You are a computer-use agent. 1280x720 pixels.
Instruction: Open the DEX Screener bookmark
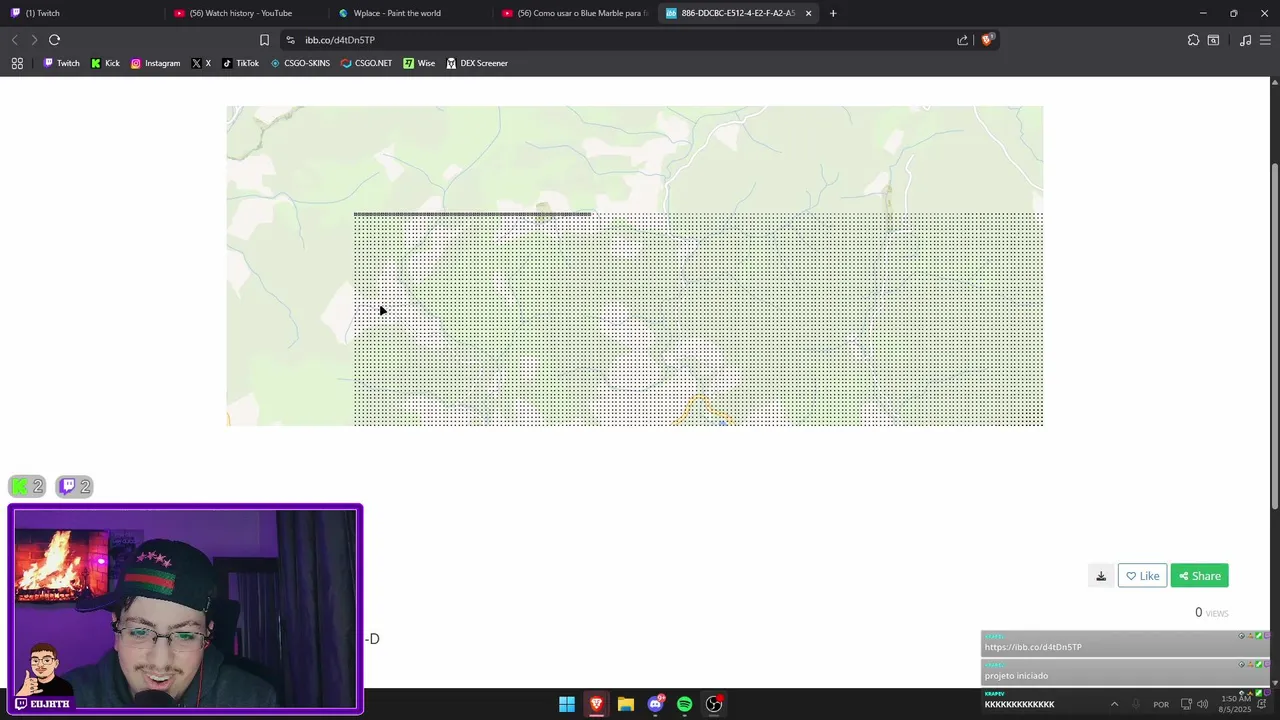477,63
